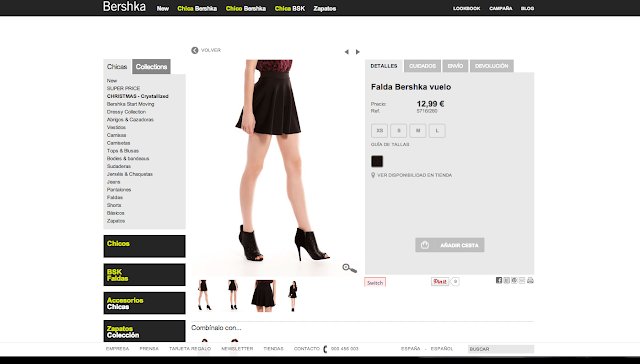The height and width of the screenshot is (364, 640).
Task: Open New in top navigation
Action: click(163, 9)
